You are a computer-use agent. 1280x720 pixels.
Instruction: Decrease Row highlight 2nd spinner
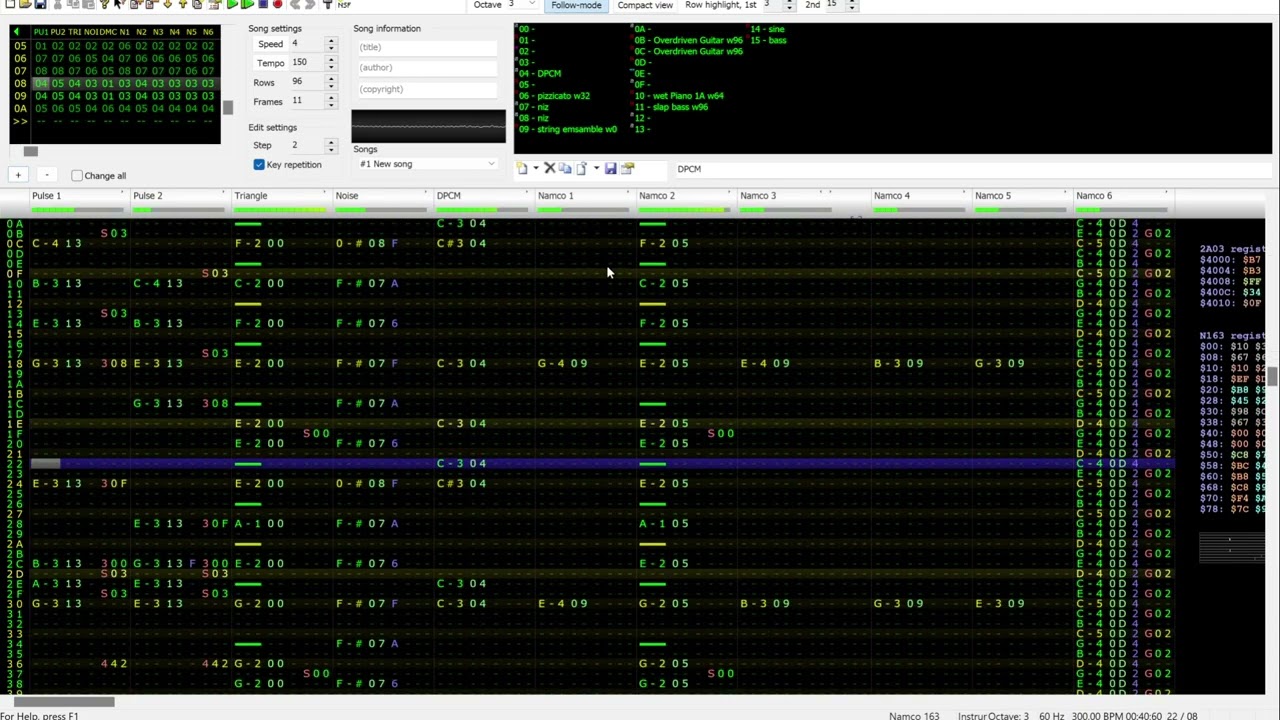pyautogui.click(x=852, y=8)
